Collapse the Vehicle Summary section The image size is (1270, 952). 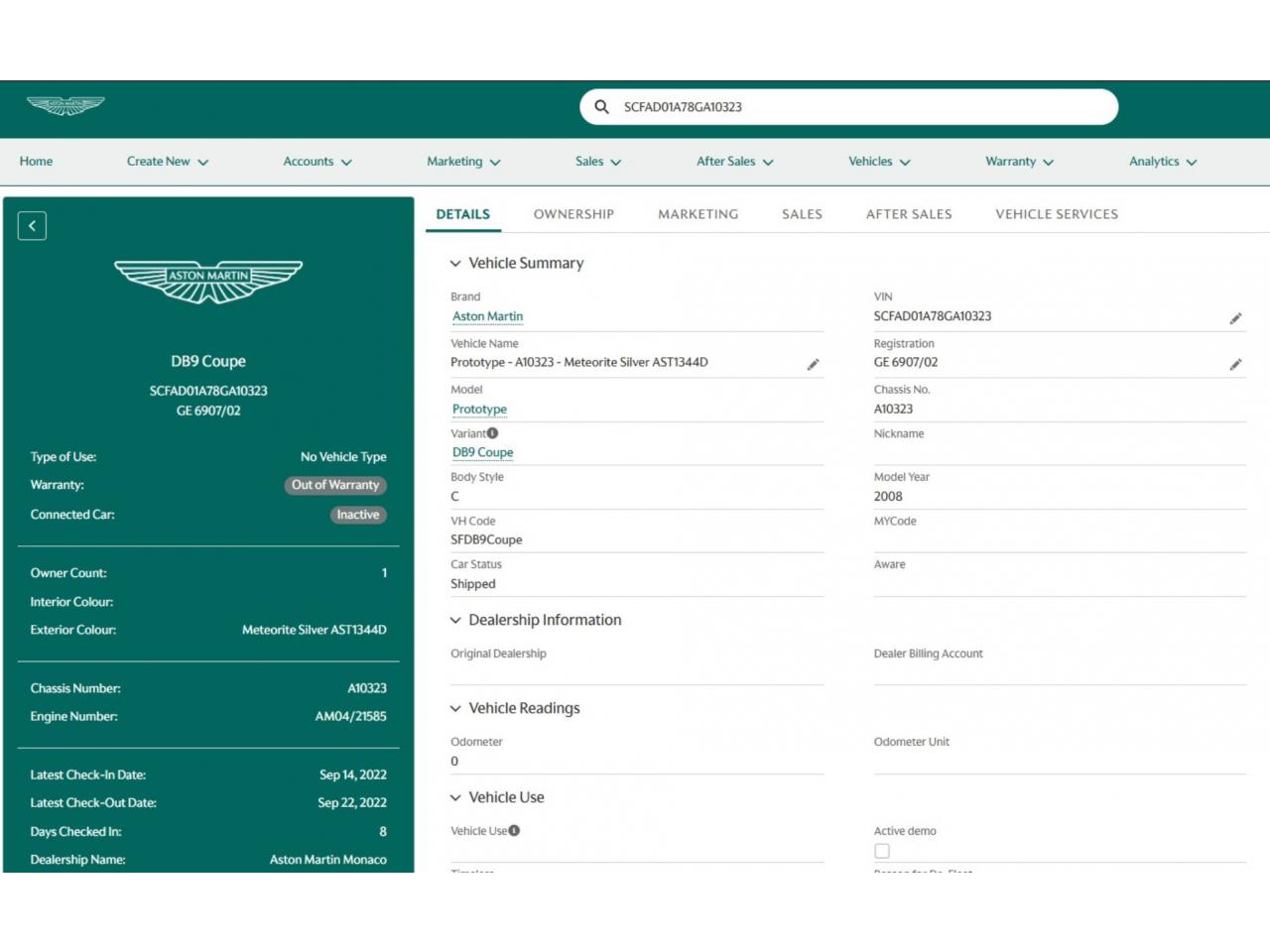455,264
